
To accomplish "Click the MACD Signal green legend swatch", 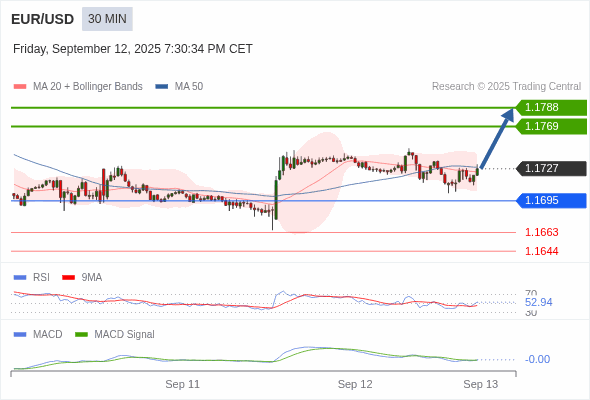I will pyautogui.click(x=82, y=335).
